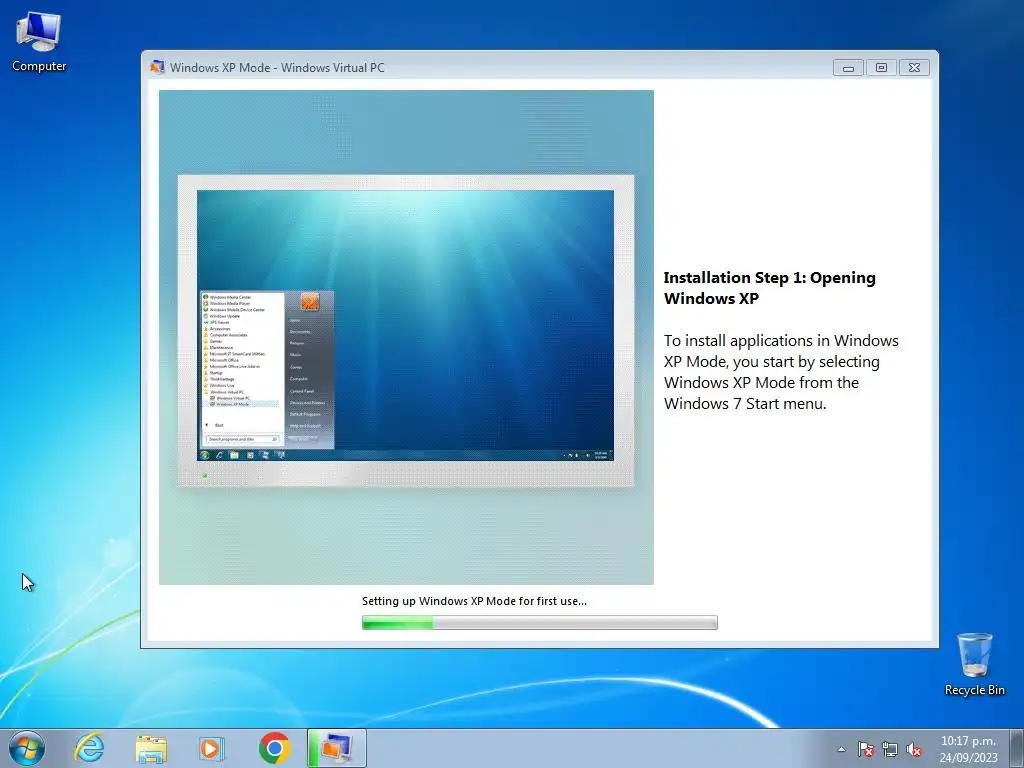Image resolution: width=1024 pixels, height=768 pixels.
Task: Open the Action Center flag icon
Action: tap(866, 749)
